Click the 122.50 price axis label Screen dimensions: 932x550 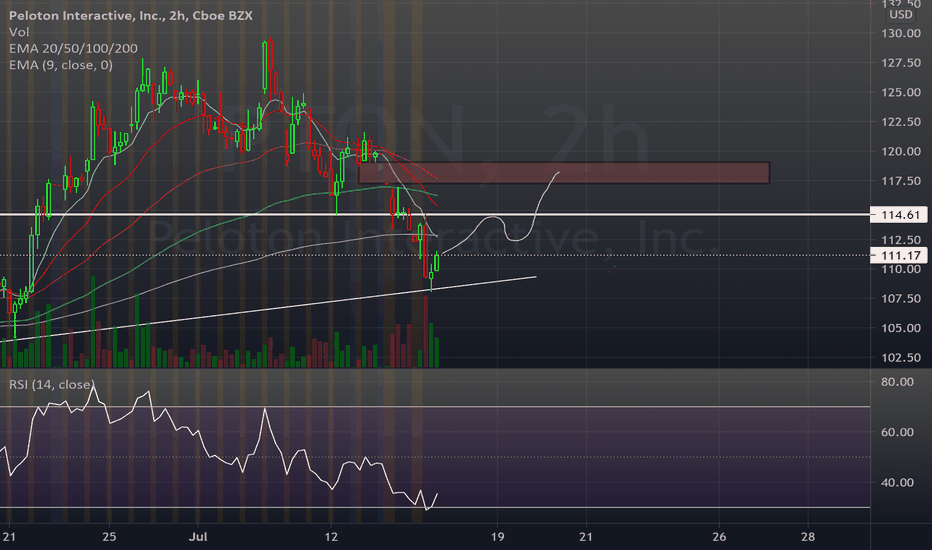coord(900,122)
